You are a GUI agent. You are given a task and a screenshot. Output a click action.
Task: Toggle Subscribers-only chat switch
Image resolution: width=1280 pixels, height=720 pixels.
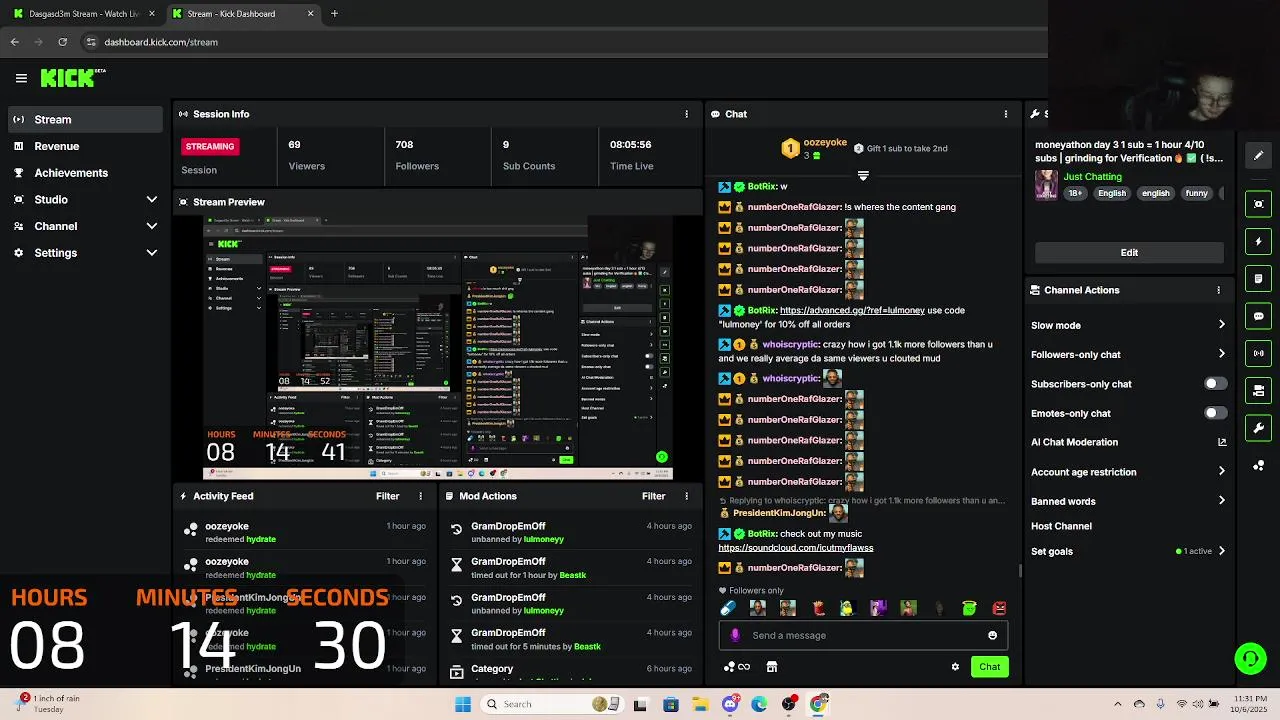(x=1215, y=384)
